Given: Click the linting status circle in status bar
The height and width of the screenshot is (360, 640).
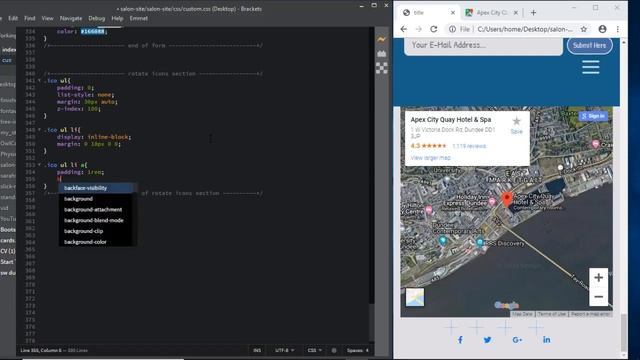Looking at the screenshot, I should click(334, 350).
